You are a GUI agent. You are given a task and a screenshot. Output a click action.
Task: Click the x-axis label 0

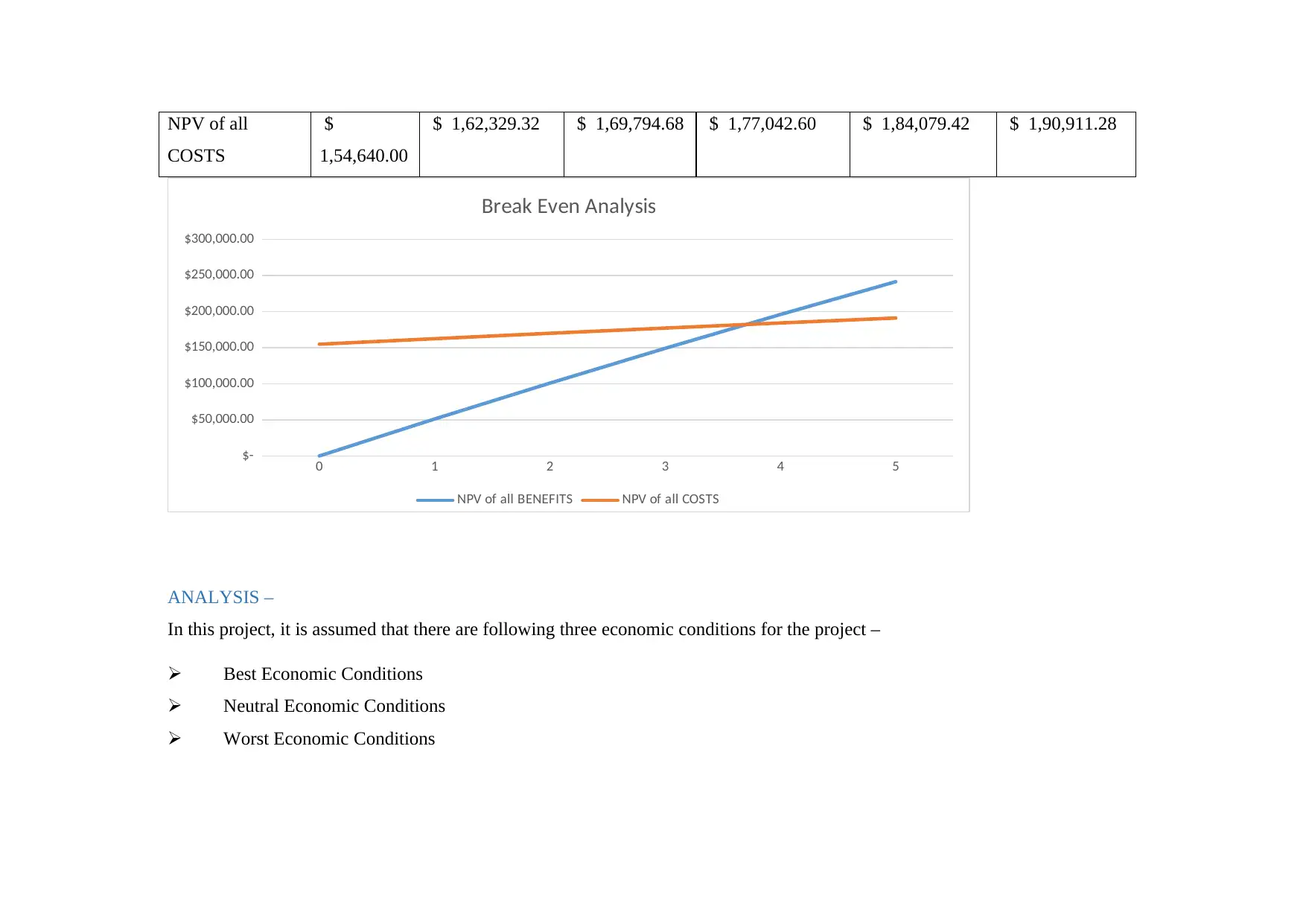coord(319,467)
